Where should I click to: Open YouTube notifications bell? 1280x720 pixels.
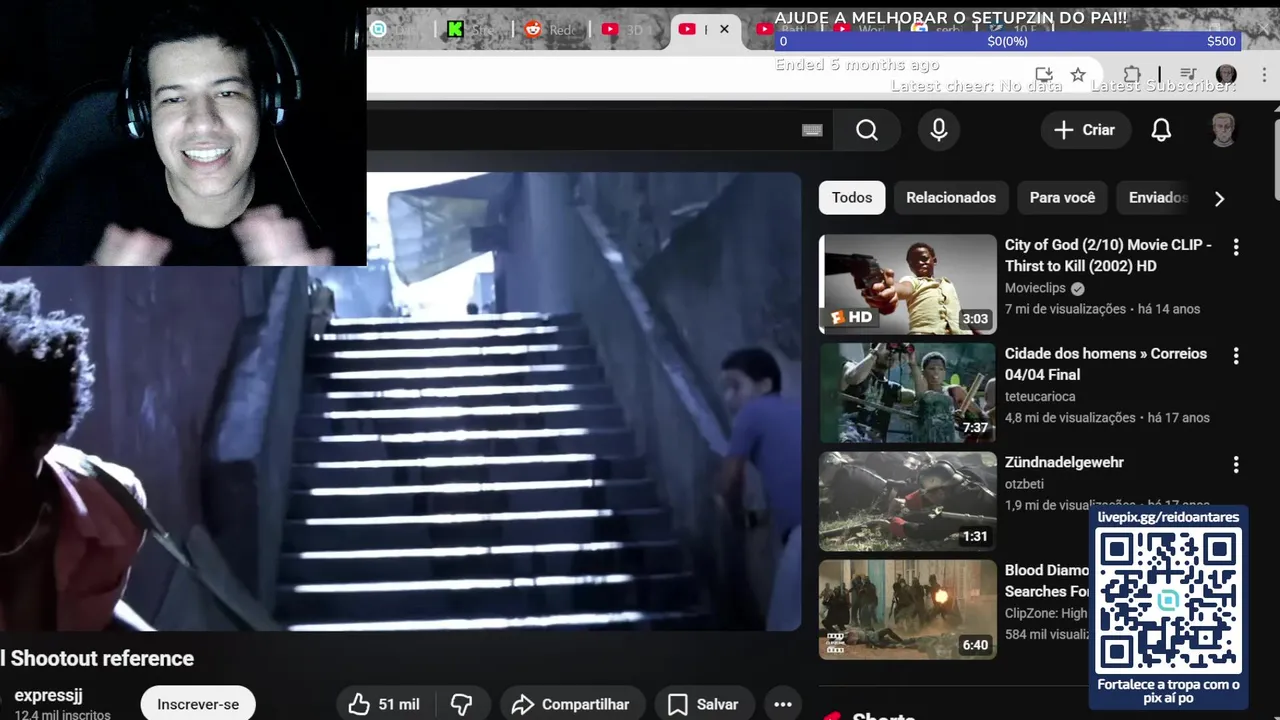pyautogui.click(x=1161, y=130)
